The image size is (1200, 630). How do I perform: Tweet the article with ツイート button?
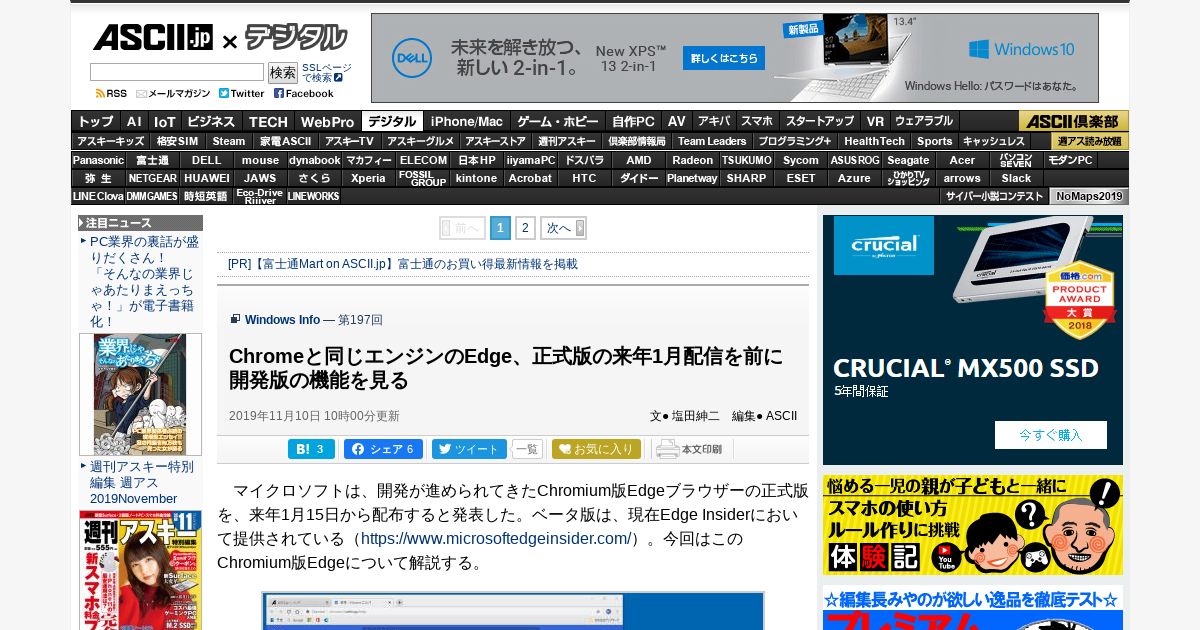(x=469, y=449)
